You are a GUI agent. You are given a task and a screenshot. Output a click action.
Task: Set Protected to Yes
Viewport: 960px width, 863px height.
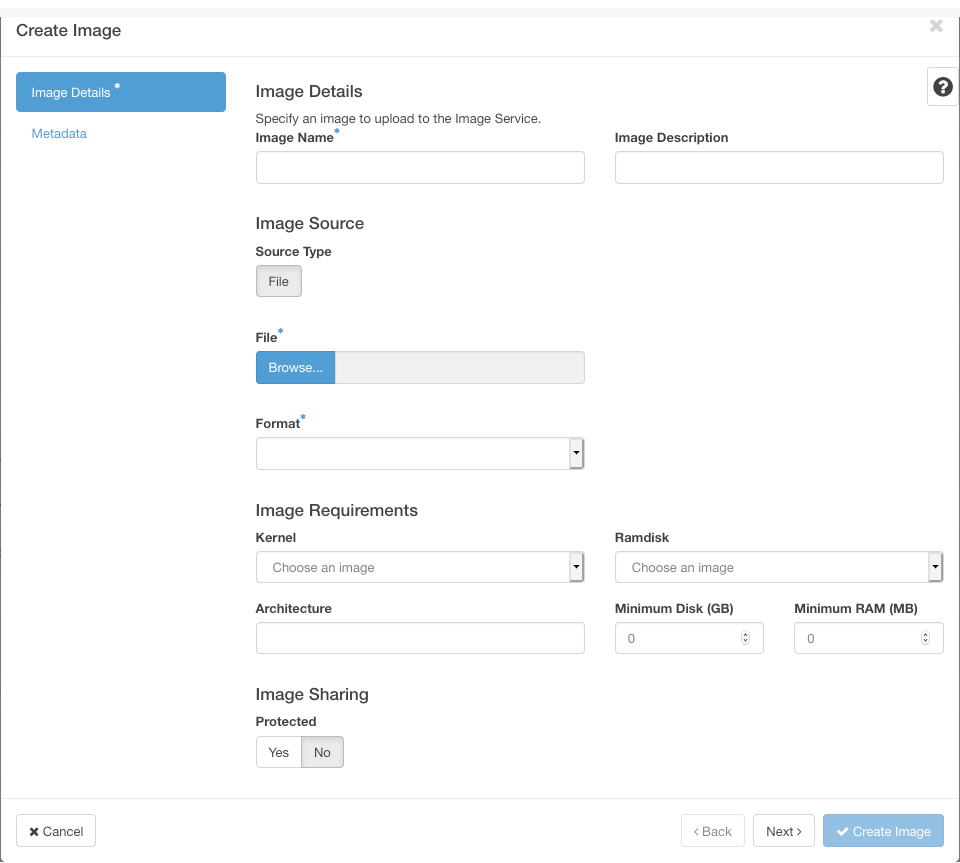coord(279,752)
